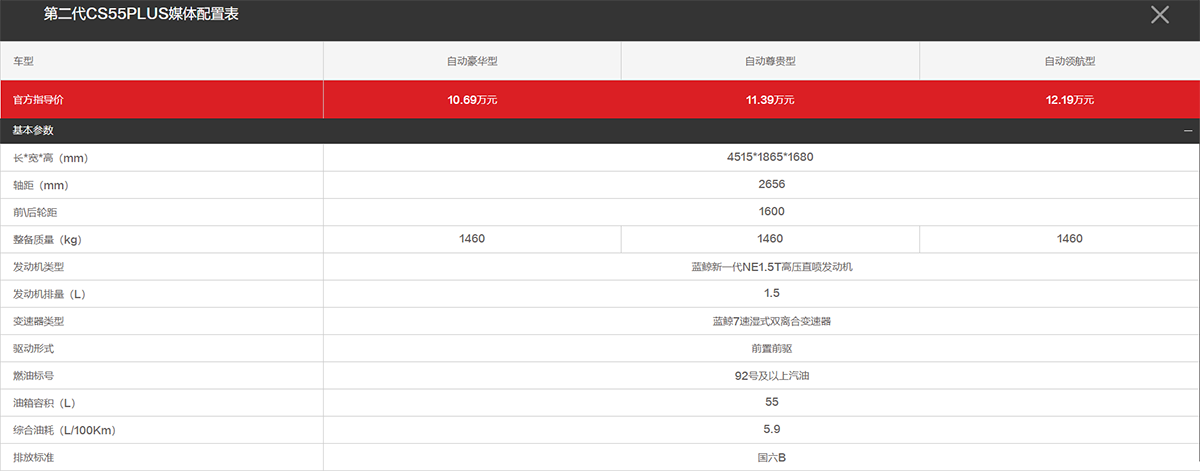The width and height of the screenshot is (1200, 471).
Task: Select the 自动尊贵型 column header
Action: pos(770,61)
